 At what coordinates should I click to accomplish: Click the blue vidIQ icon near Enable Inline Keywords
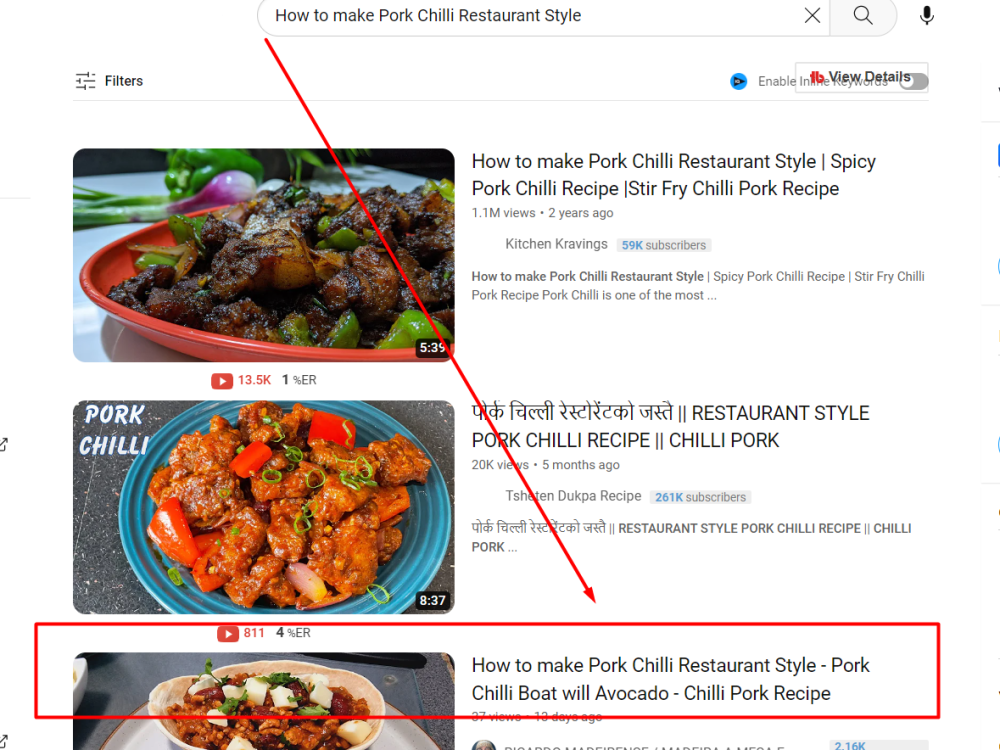pyautogui.click(x=738, y=81)
